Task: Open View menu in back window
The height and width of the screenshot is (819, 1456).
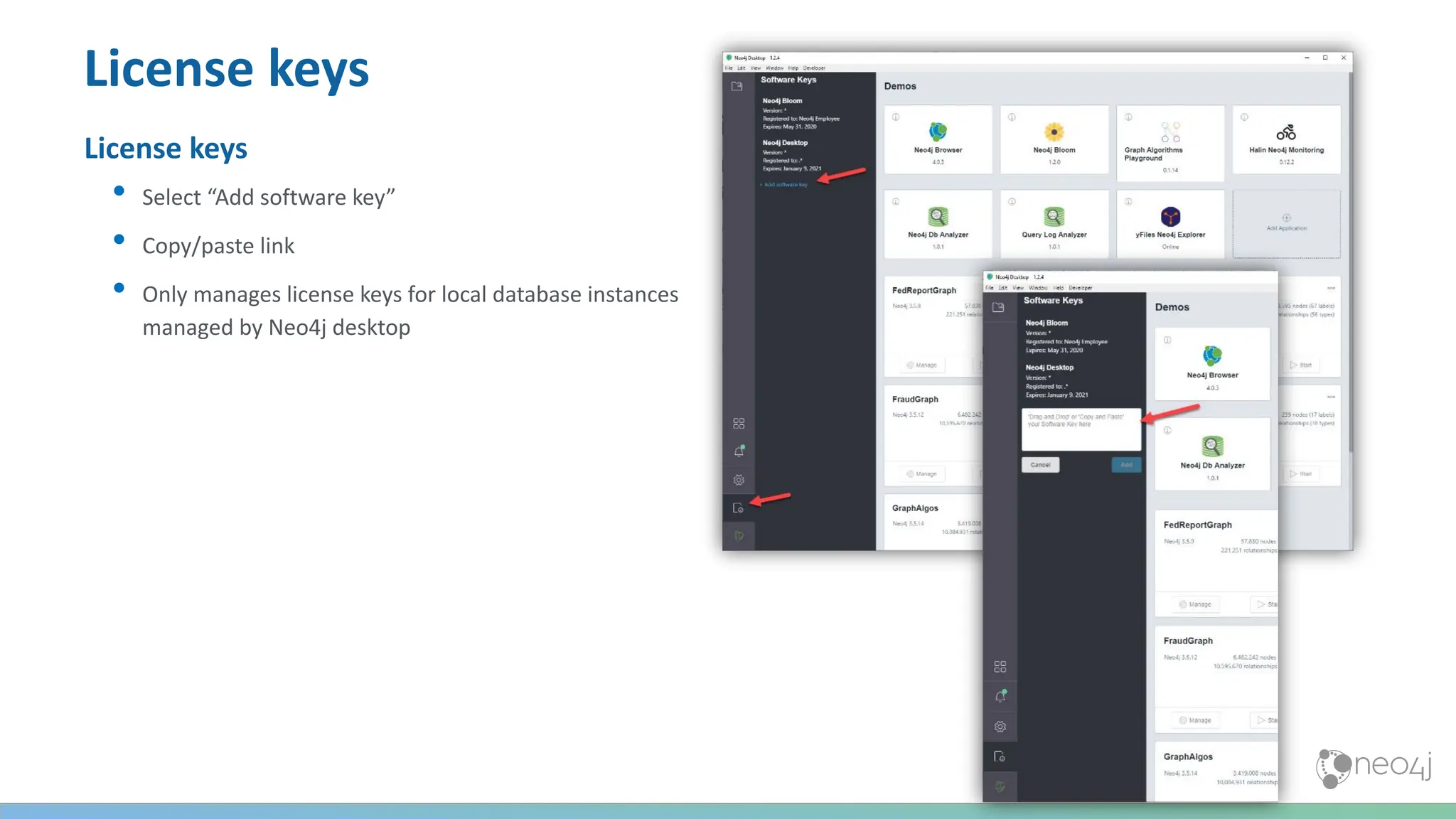Action: (x=756, y=68)
